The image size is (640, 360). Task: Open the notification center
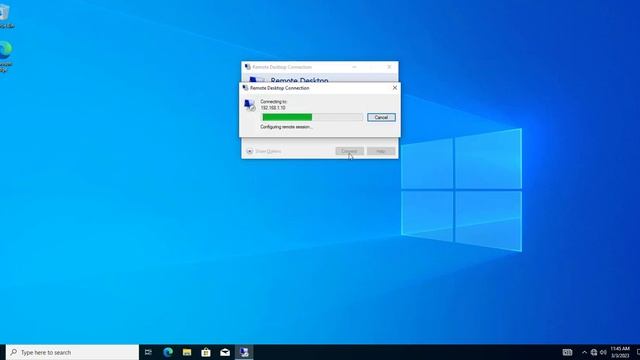pyautogui.click(x=637, y=352)
